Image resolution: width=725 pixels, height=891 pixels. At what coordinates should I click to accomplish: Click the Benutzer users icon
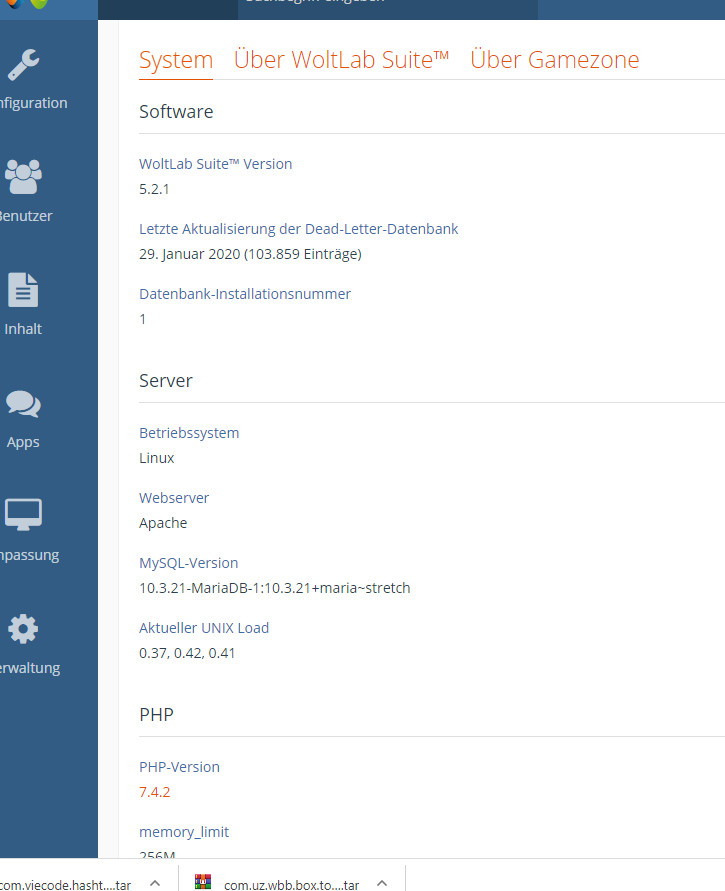point(23,177)
